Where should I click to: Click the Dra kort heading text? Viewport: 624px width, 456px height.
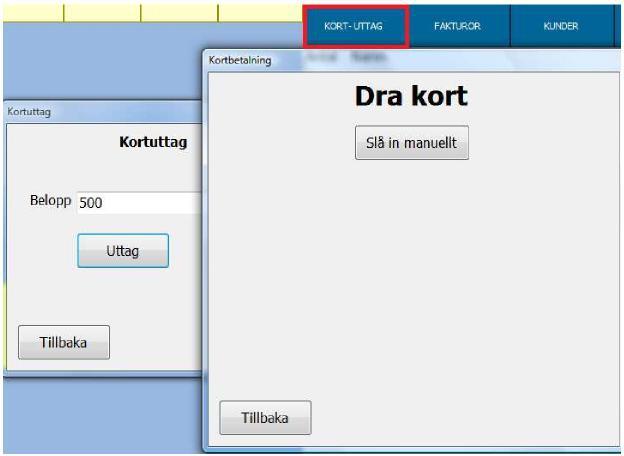tap(411, 97)
